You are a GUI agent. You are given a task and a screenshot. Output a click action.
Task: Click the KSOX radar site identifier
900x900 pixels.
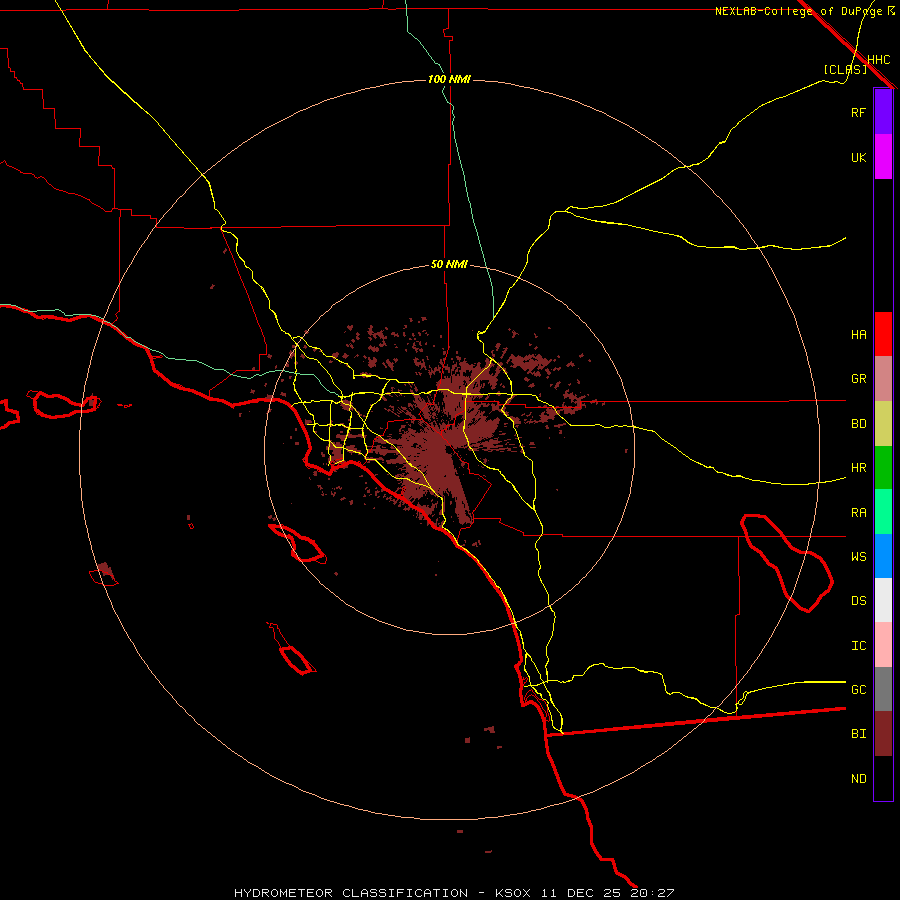point(513,893)
